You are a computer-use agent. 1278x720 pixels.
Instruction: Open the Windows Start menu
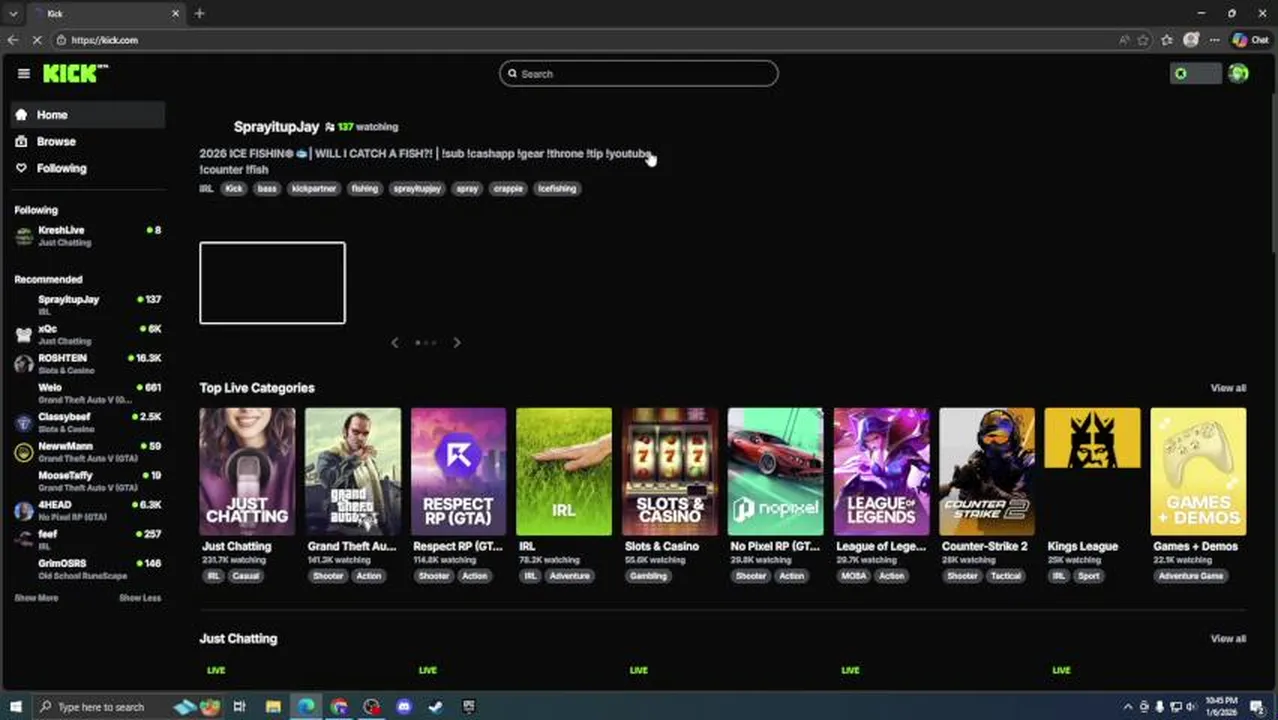pos(15,707)
